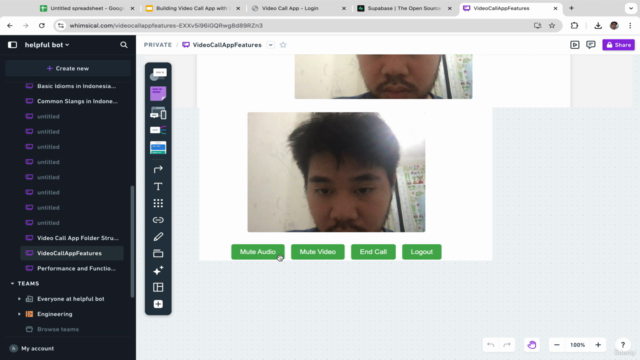Click the Mute Video button
The image size is (640, 360).
tap(318, 252)
